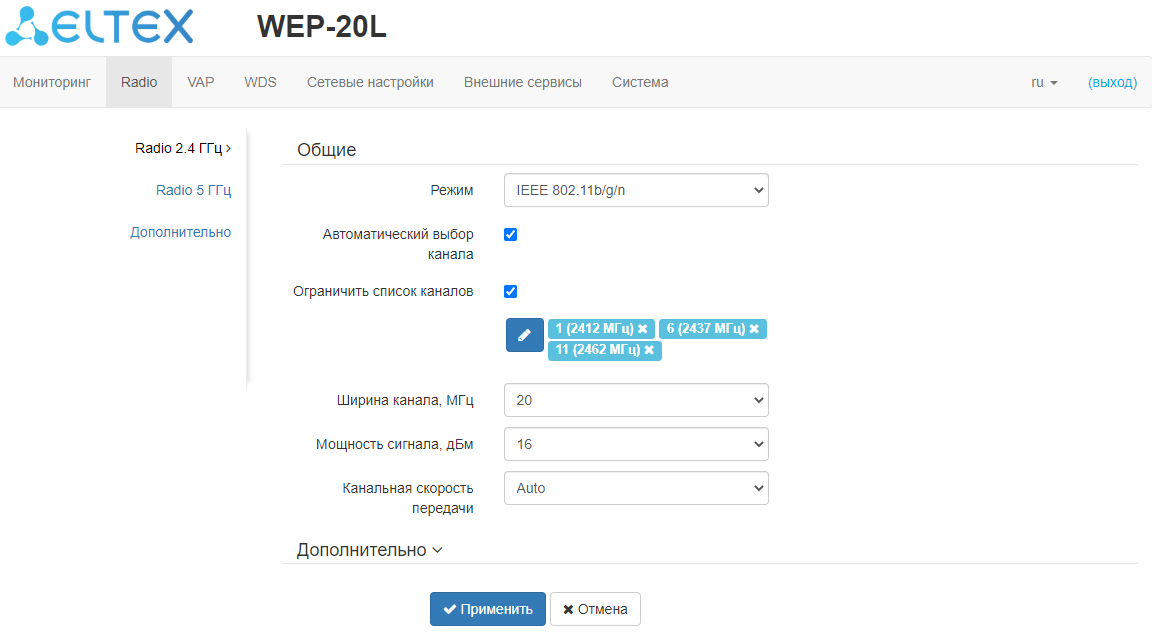
Task: Uncheck Ограничить список каналов checkbox
Action: coord(511,291)
